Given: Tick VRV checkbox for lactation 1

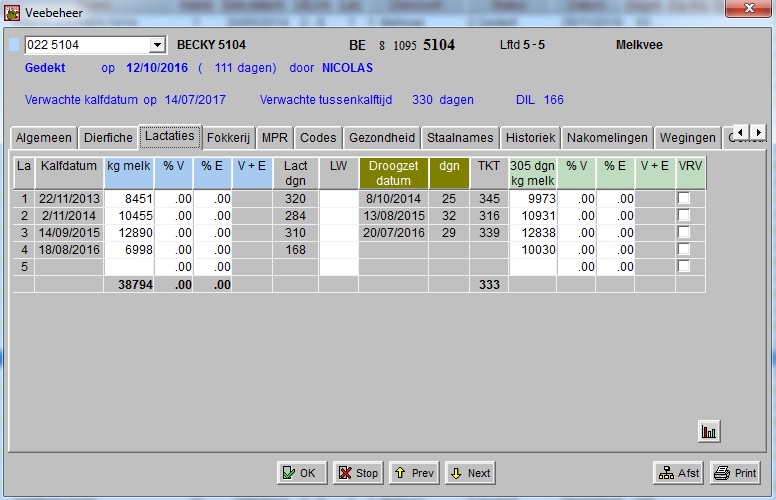Looking at the screenshot, I should [x=684, y=199].
